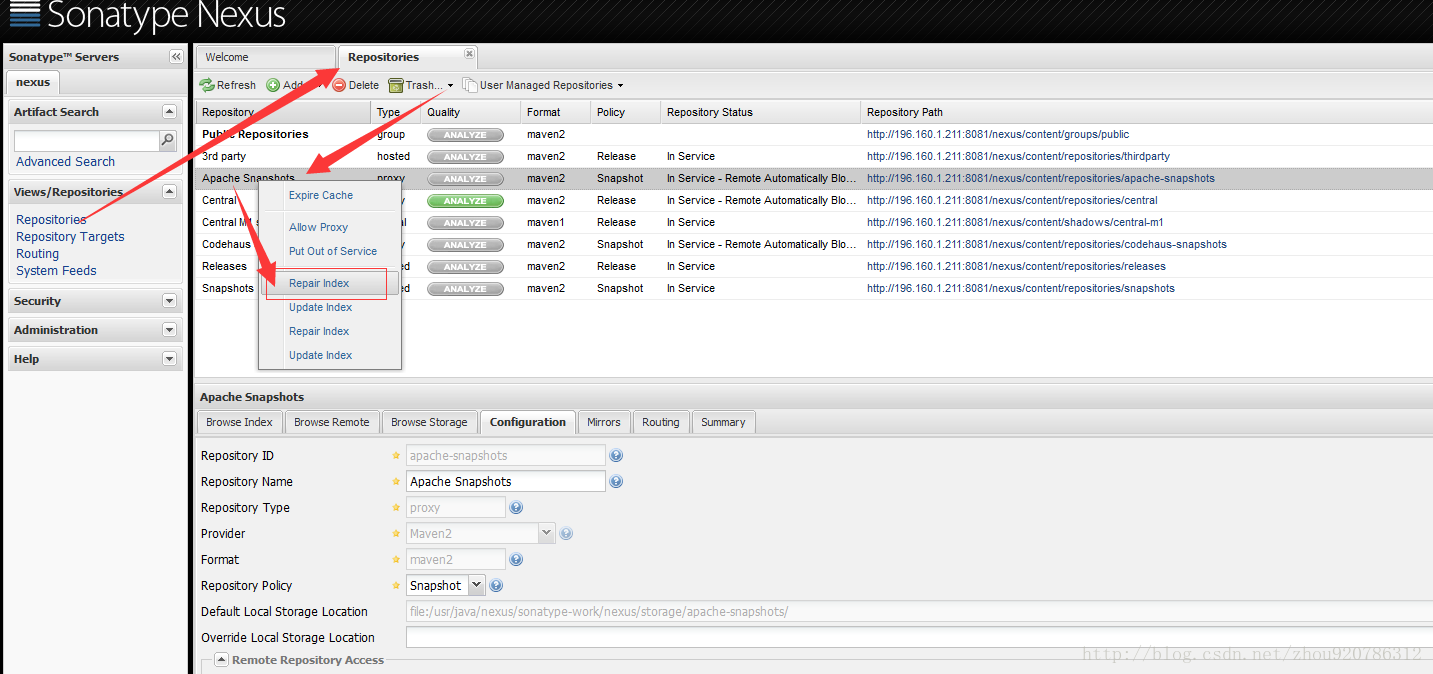Collapse the Sonatype Servers sidebar panel

pos(176,57)
